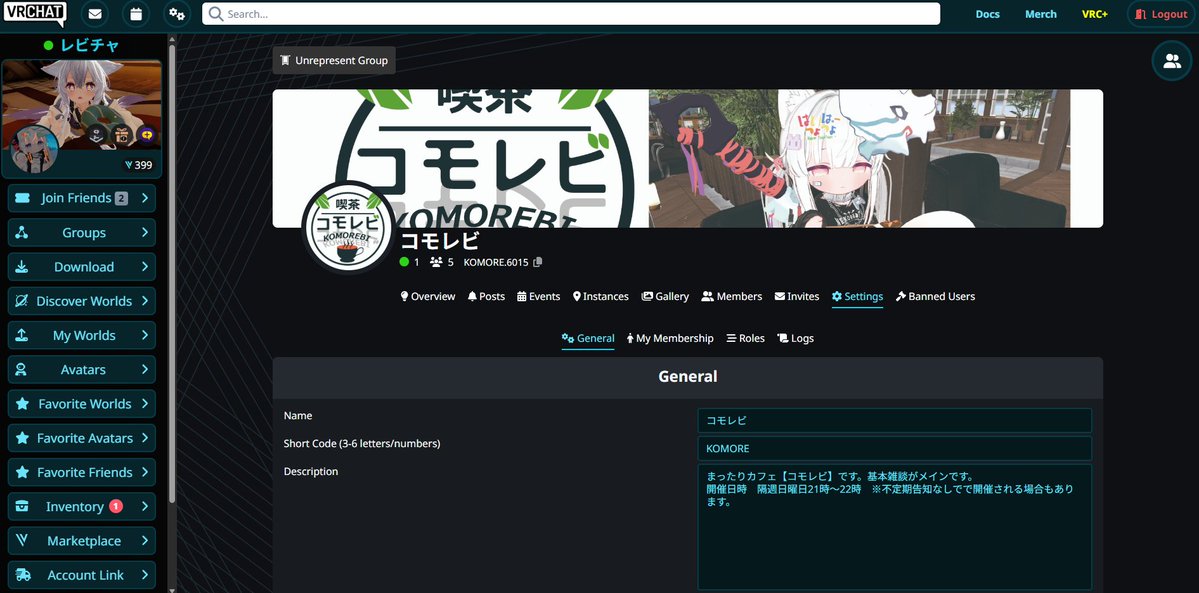
Task: Click the Avatars person icon in sidebar
Action: click(21, 370)
